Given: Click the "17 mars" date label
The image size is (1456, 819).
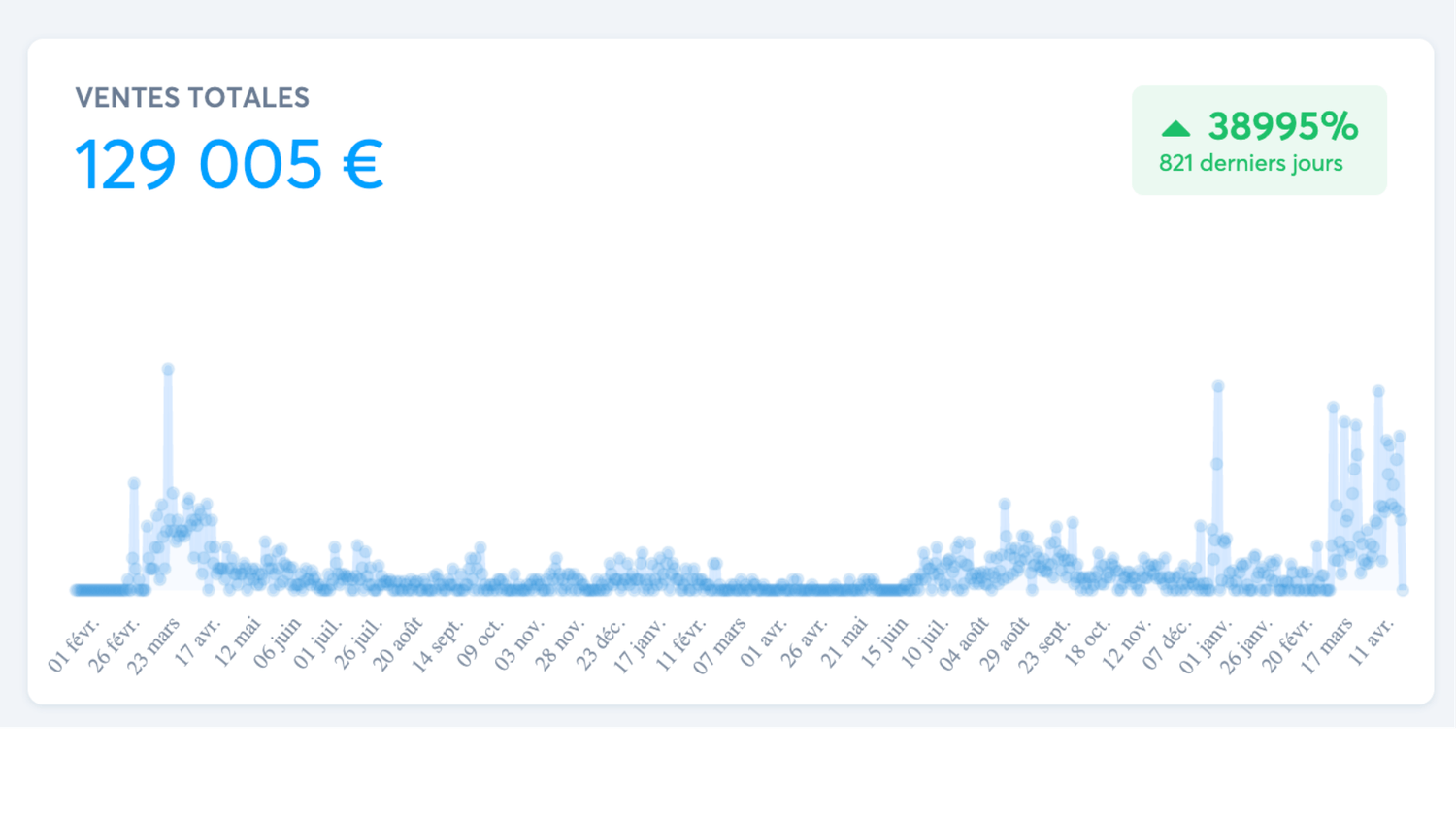Looking at the screenshot, I should tap(1326, 645).
